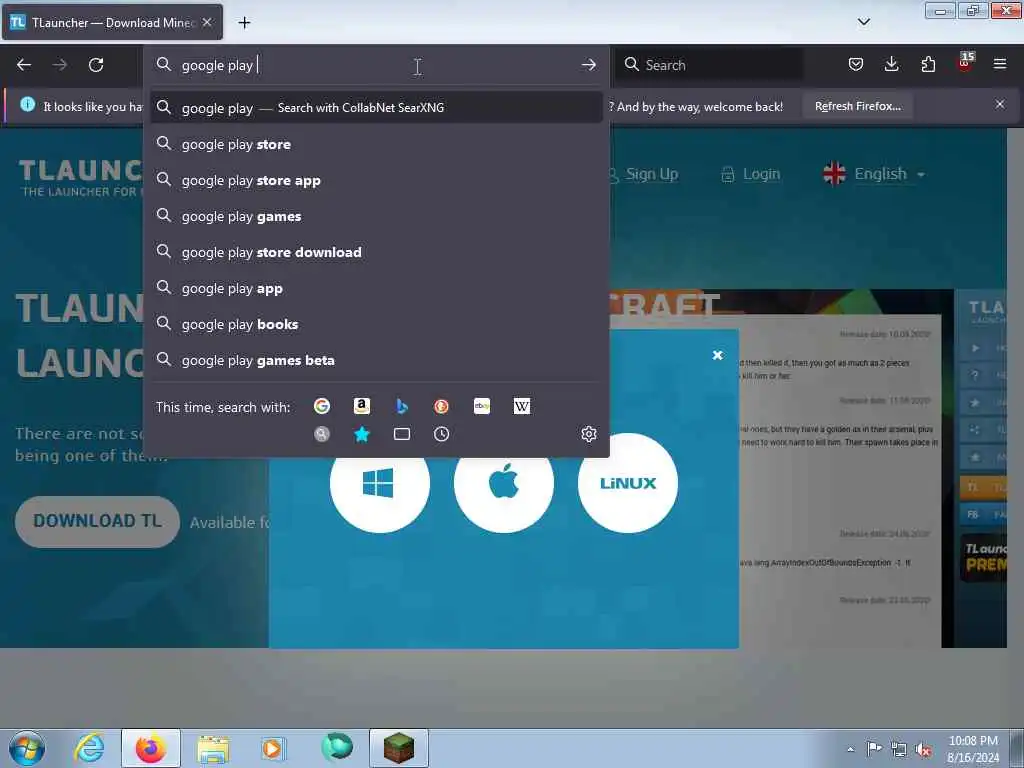Open the Pocket save icon
Viewport: 1024px width, 768px height.
[x=856, y=64]
